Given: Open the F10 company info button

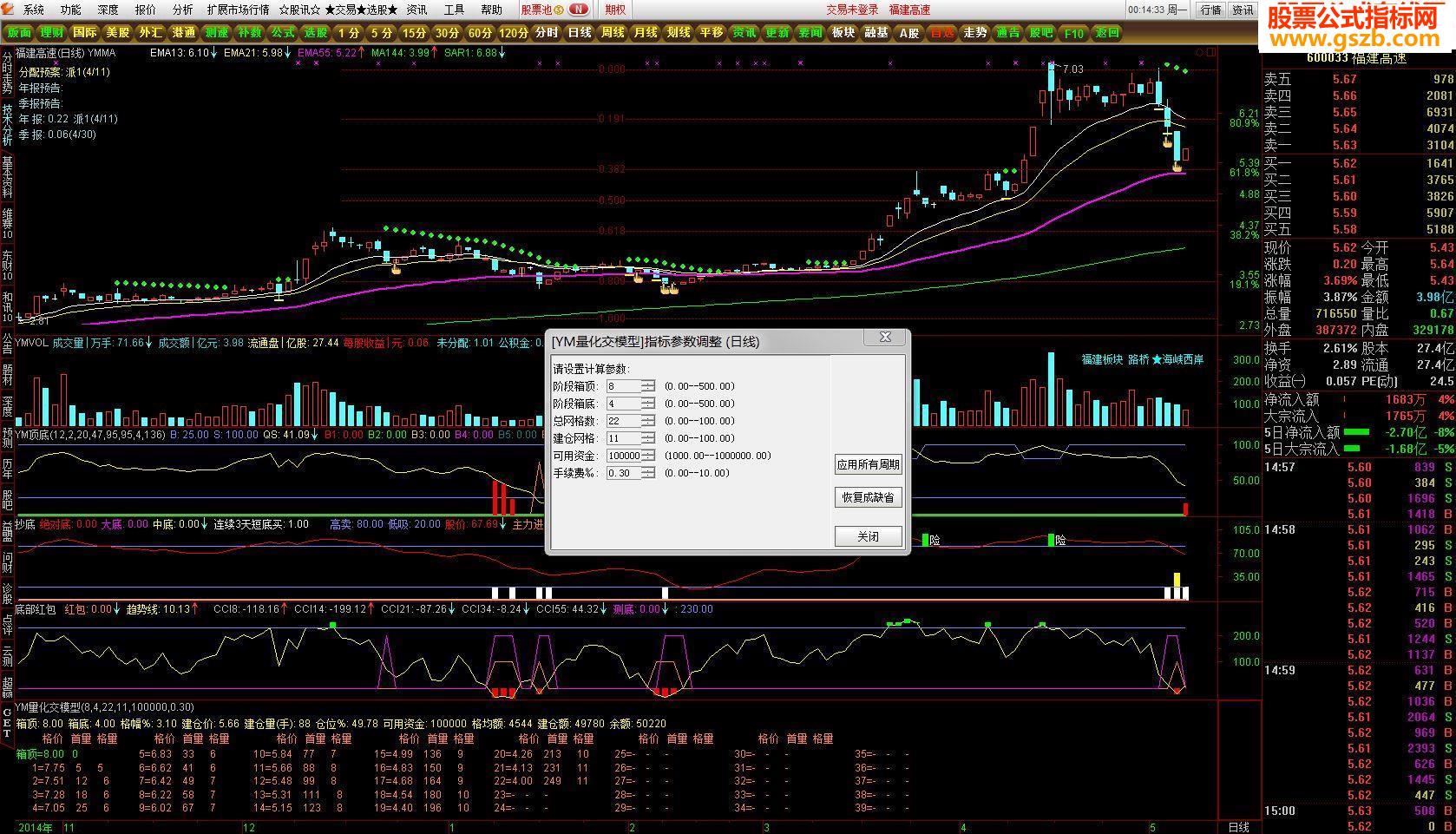Looking at the screenshot, I should pos(1074,33).
